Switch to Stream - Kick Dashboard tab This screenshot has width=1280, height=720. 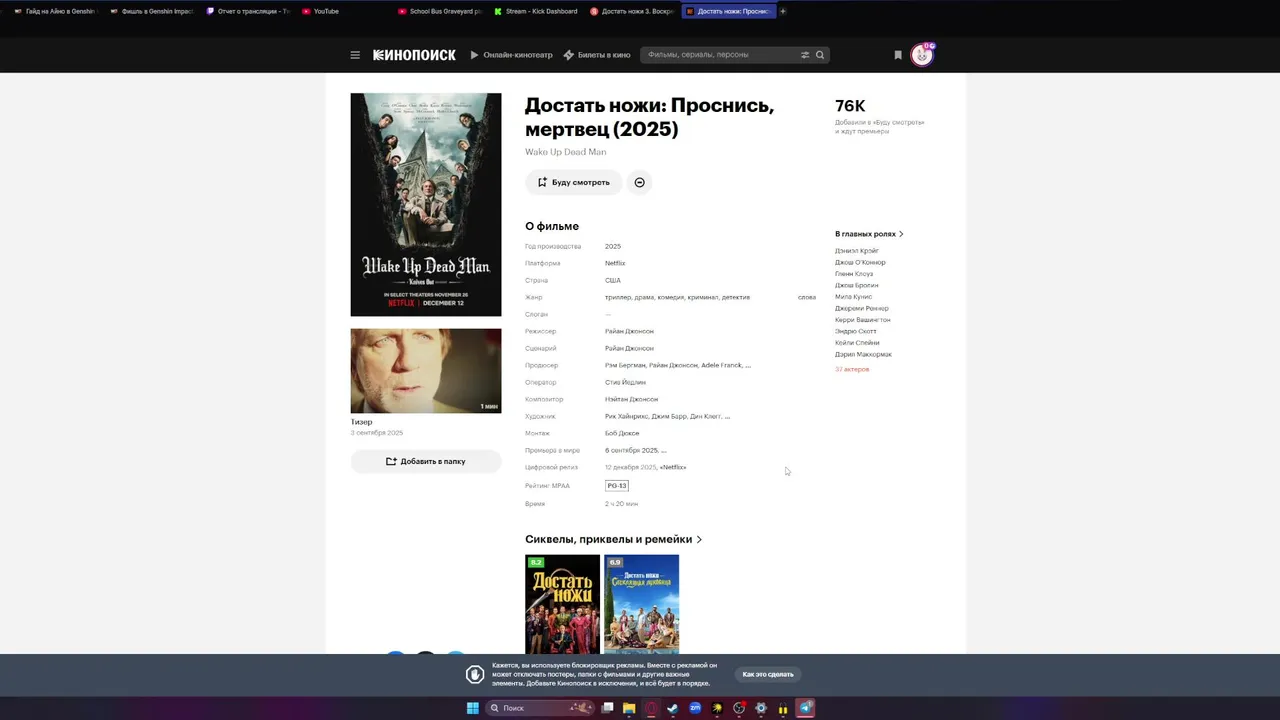tap(535, 11)
